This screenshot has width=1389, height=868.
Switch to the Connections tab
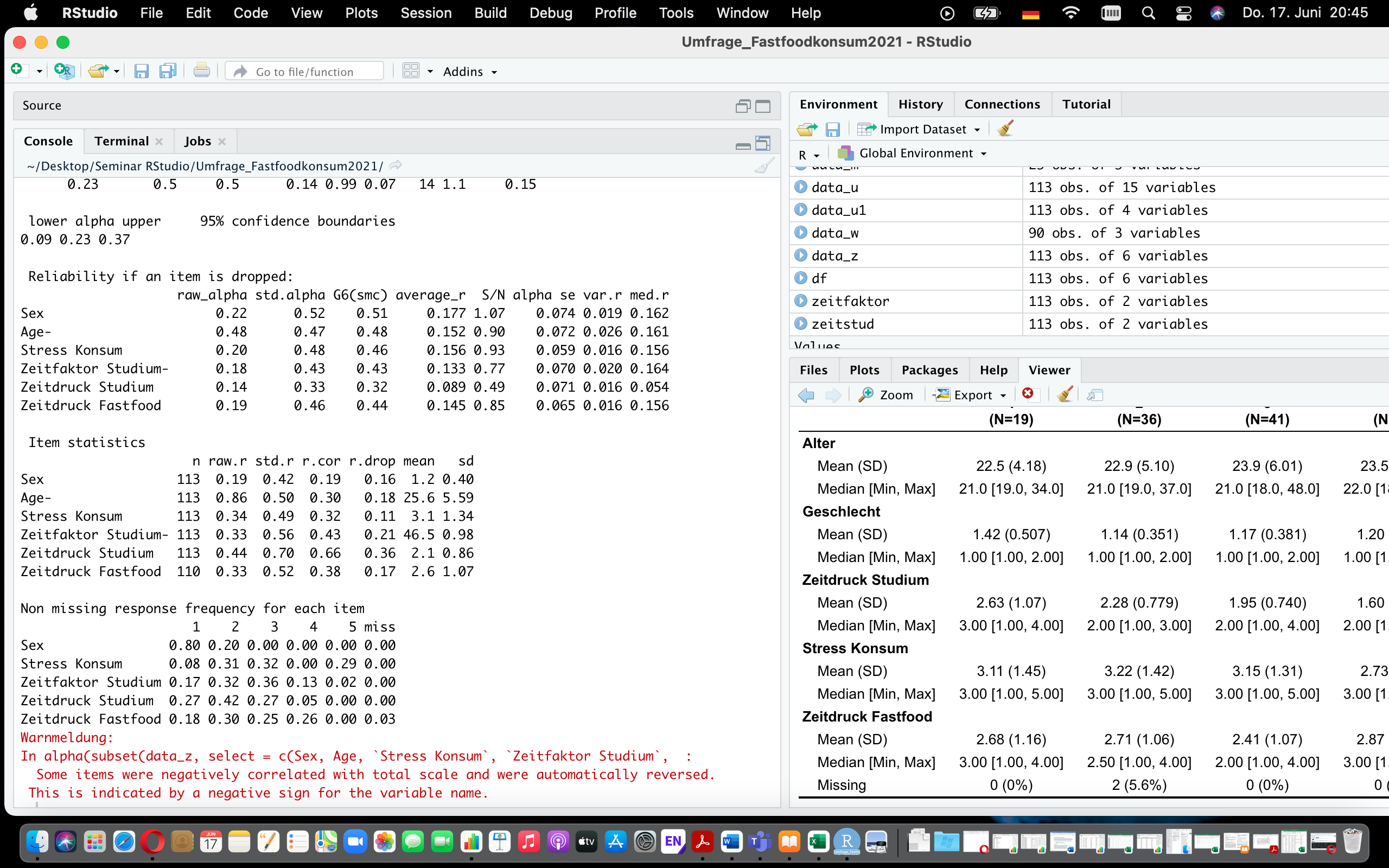pos(1002,104)
